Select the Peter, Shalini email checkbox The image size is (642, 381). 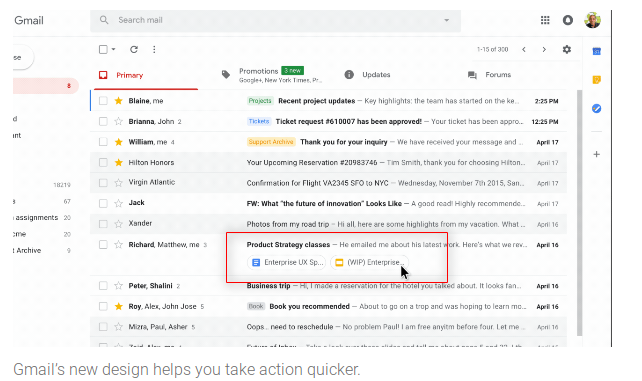pos(103,286)
